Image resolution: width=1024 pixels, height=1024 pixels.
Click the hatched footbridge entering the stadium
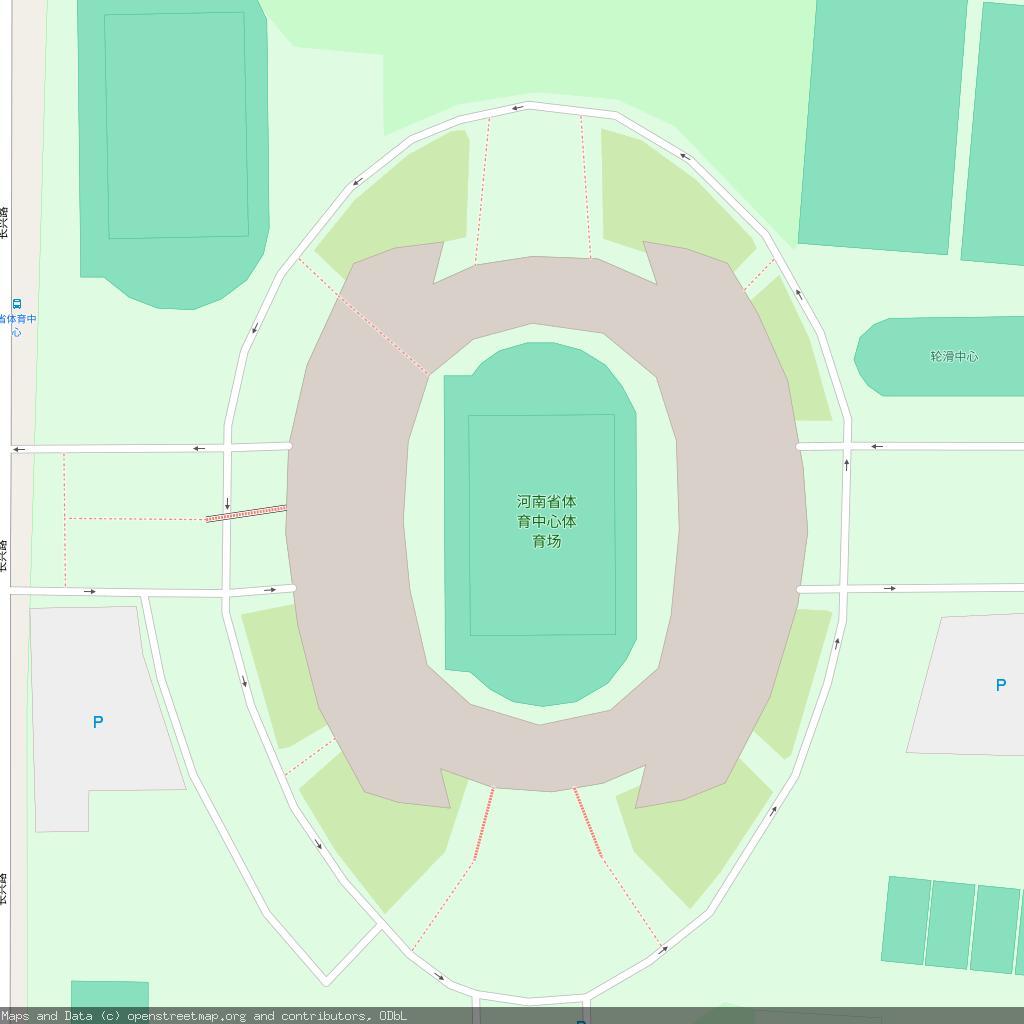click(246, 513)
